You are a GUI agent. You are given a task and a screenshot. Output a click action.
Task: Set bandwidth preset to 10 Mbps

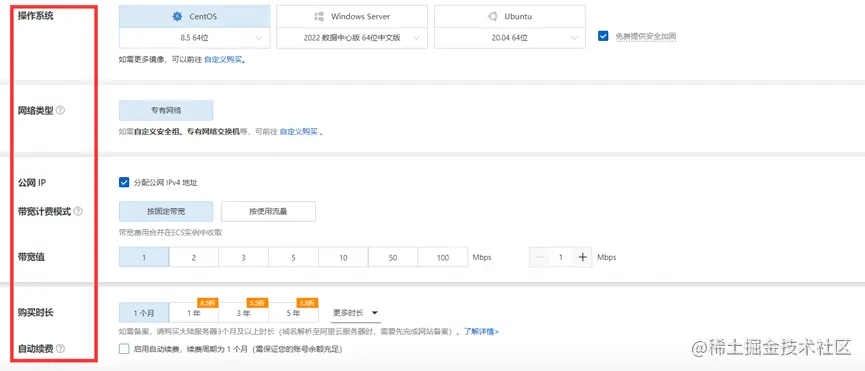coord(343,257)
